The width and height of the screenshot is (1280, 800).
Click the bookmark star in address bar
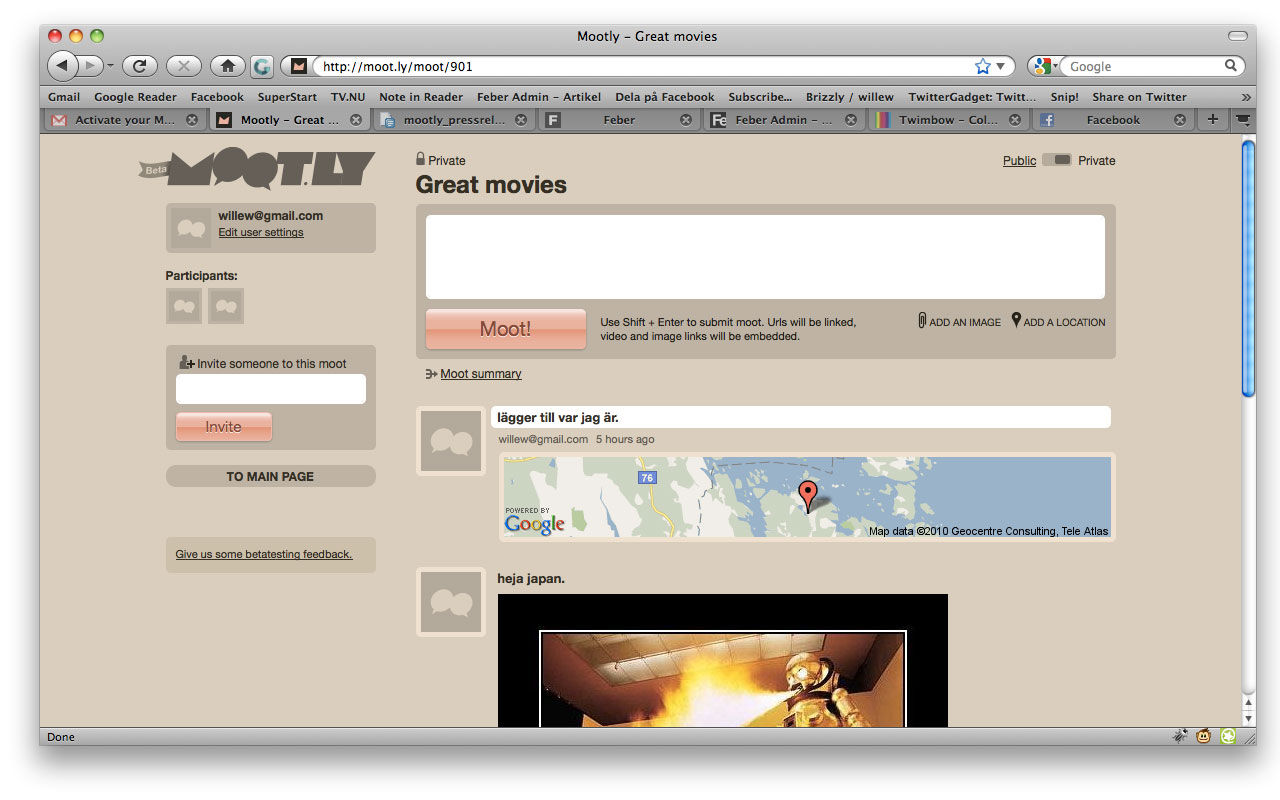click(982, 66)
